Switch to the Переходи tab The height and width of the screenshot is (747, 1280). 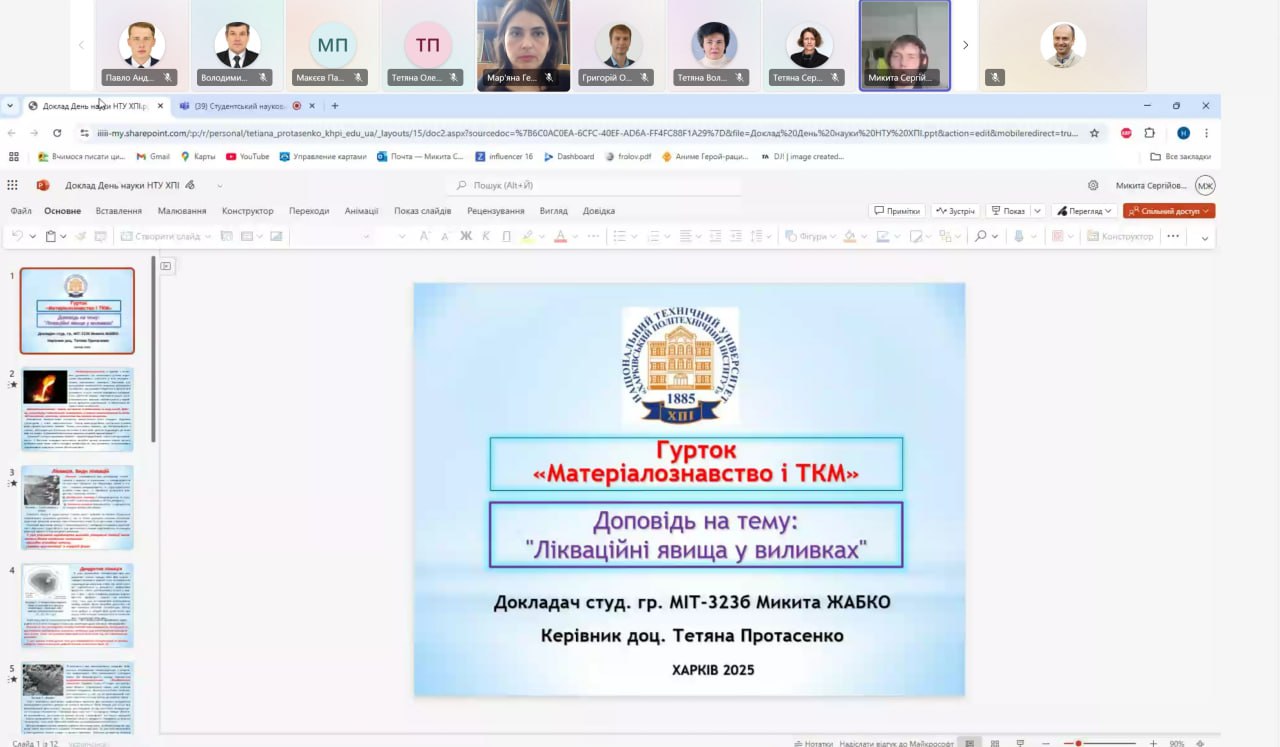tap(309, 211)
